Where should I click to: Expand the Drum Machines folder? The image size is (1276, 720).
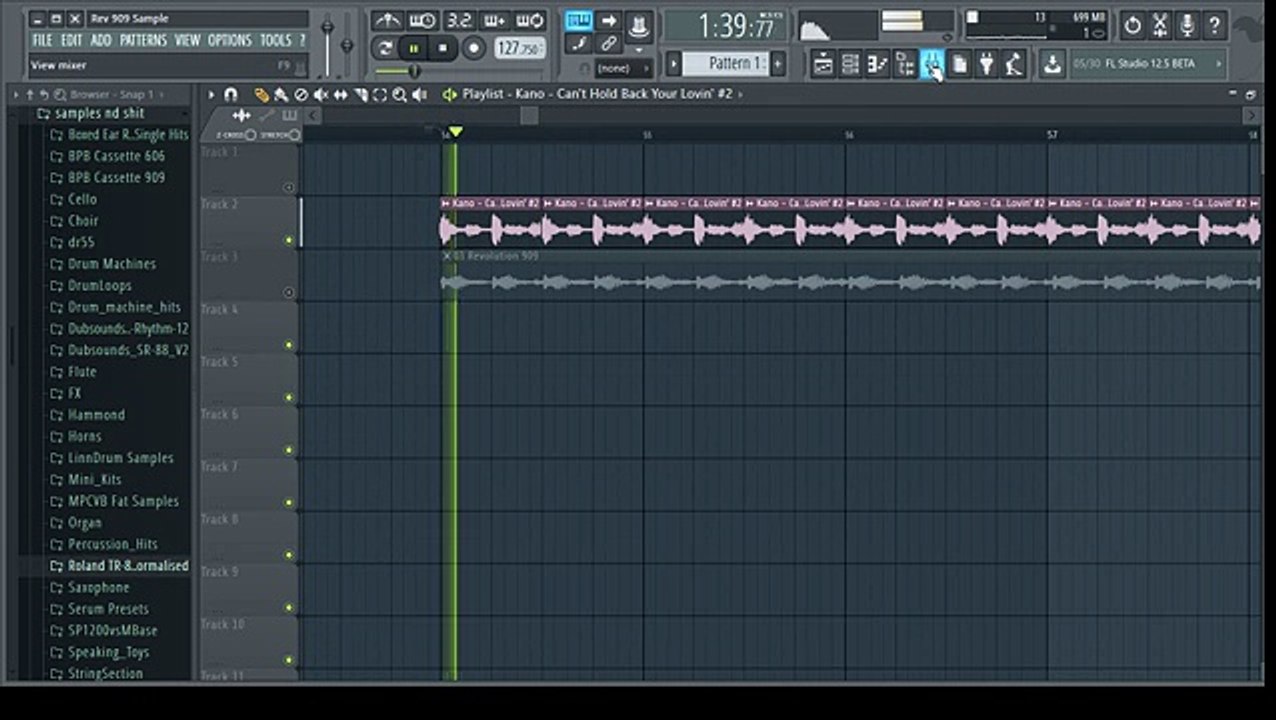pos(111,264)
